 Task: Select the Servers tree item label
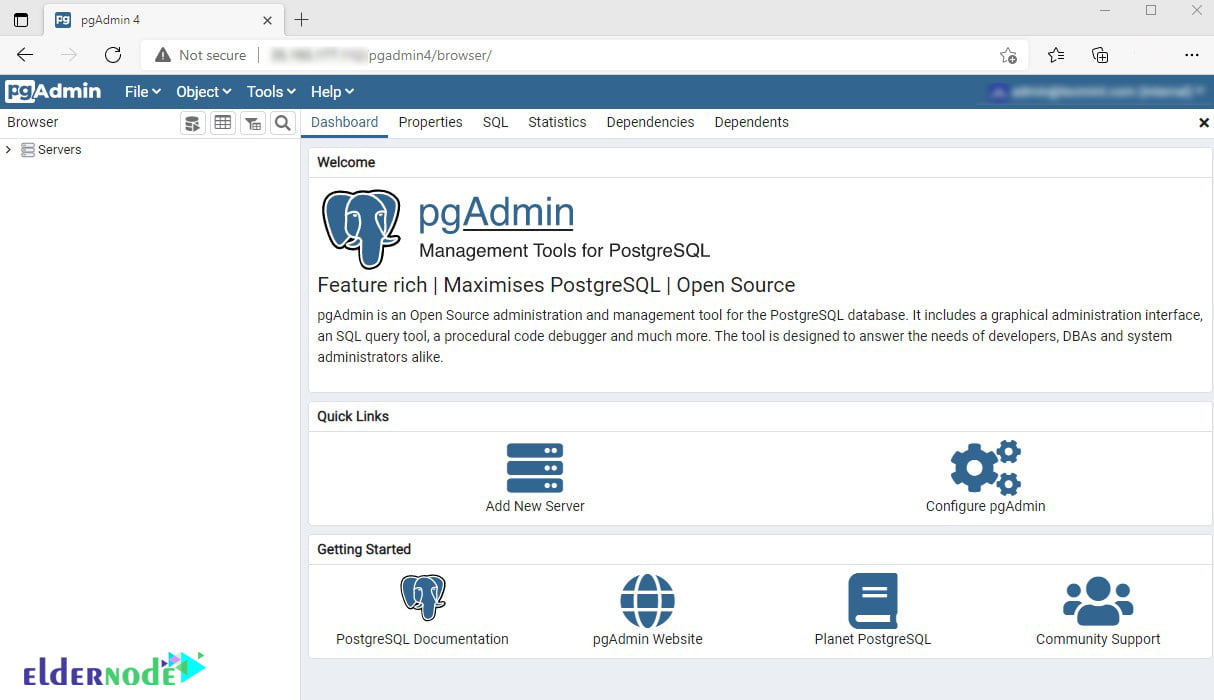pyautogui.click(x=59, y=150)
